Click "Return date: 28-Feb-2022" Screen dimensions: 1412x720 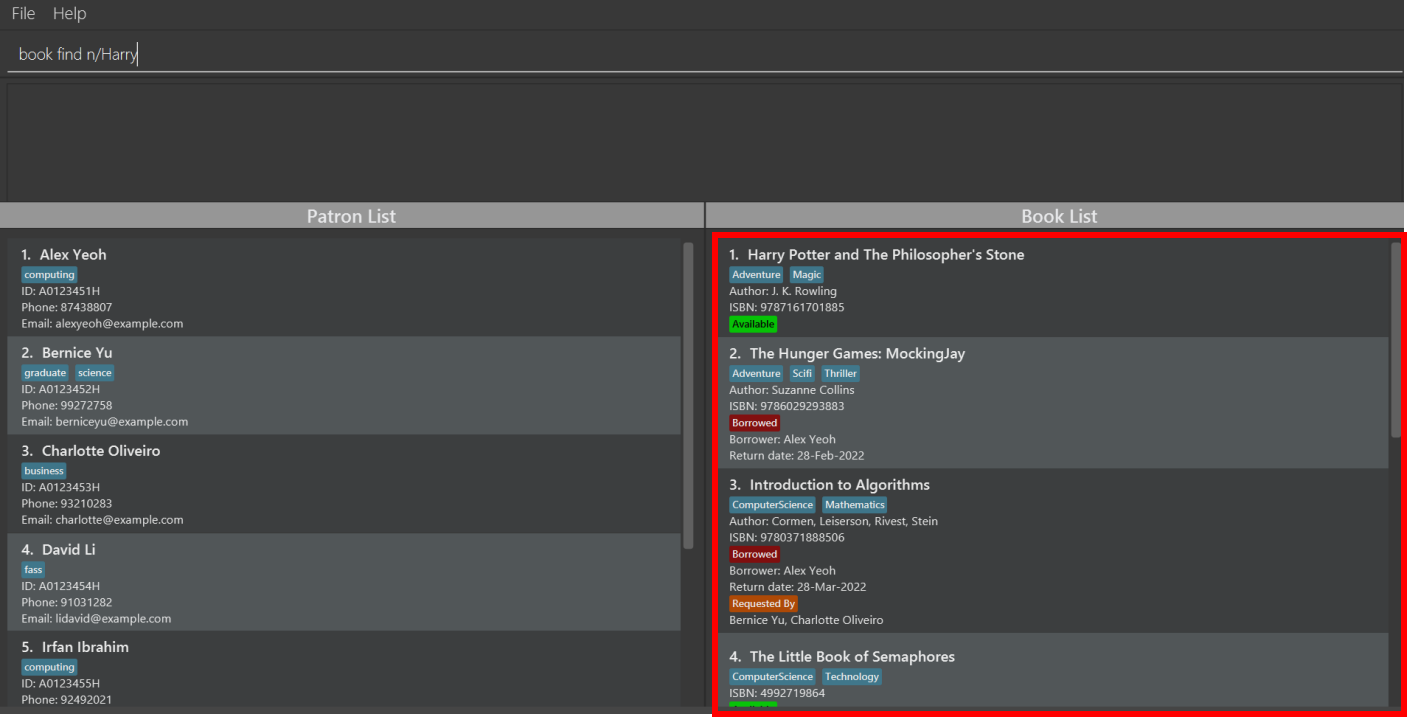[x=795, y=455]
